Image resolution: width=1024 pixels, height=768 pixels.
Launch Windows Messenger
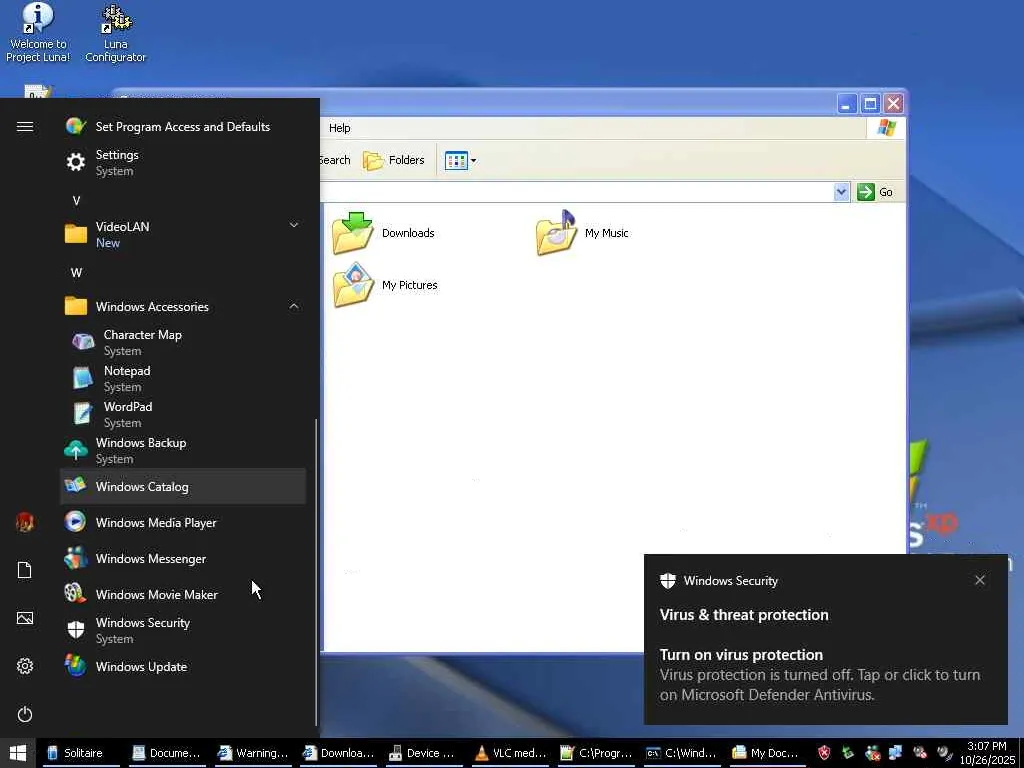click(183, 558)
